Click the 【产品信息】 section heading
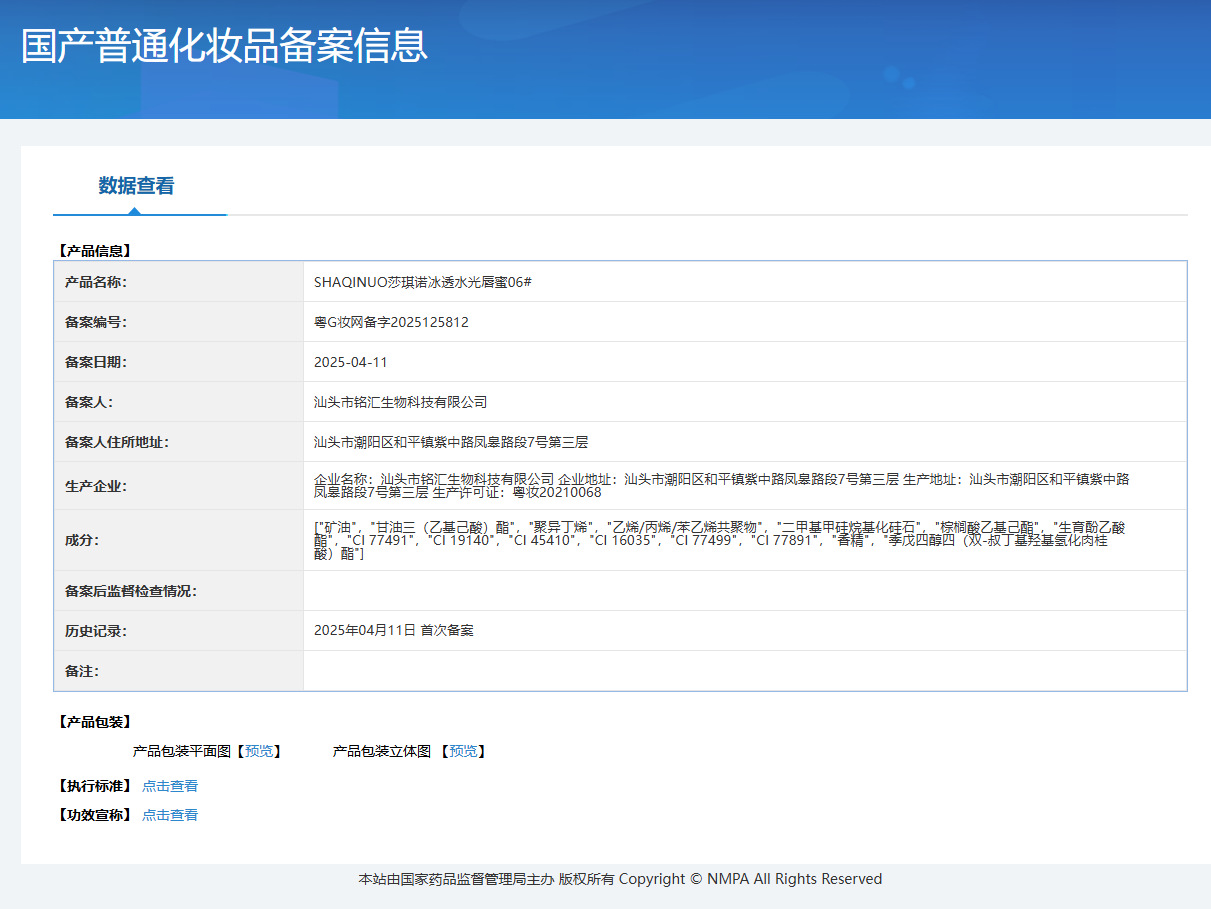Viewport: 1211px width, 909px height. 95,251
